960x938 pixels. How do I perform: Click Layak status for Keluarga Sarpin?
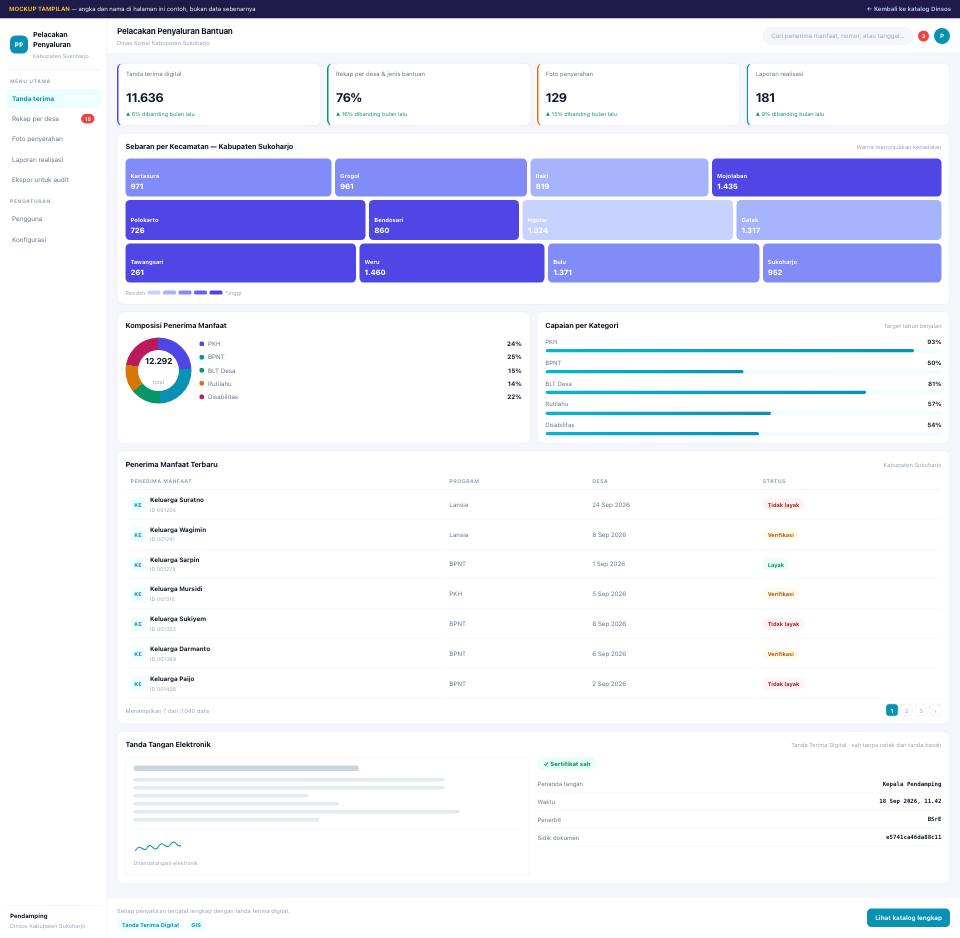coord(776,565)
